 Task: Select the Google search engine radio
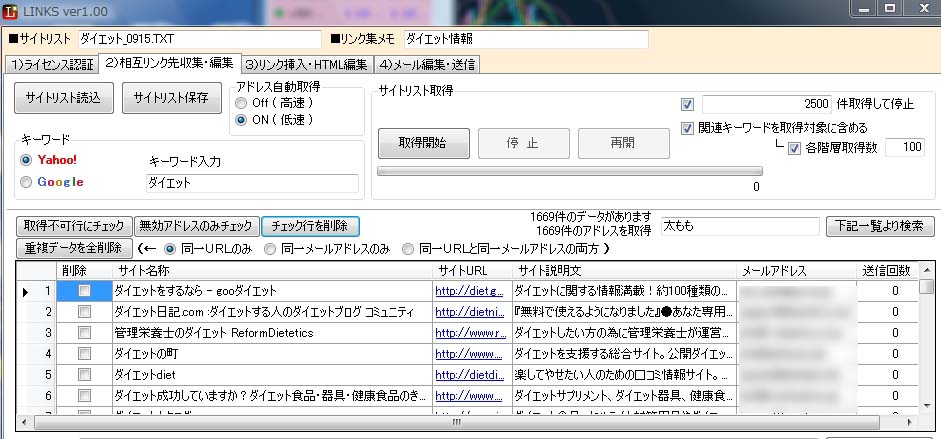26,182
